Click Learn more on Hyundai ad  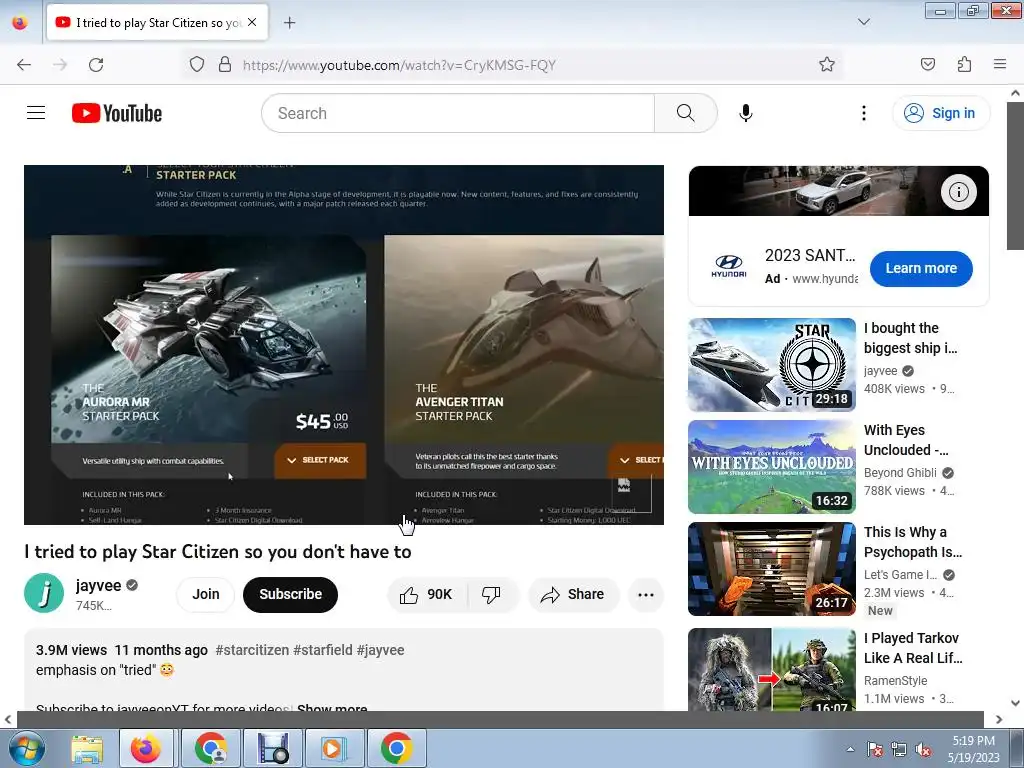point(921,268)
